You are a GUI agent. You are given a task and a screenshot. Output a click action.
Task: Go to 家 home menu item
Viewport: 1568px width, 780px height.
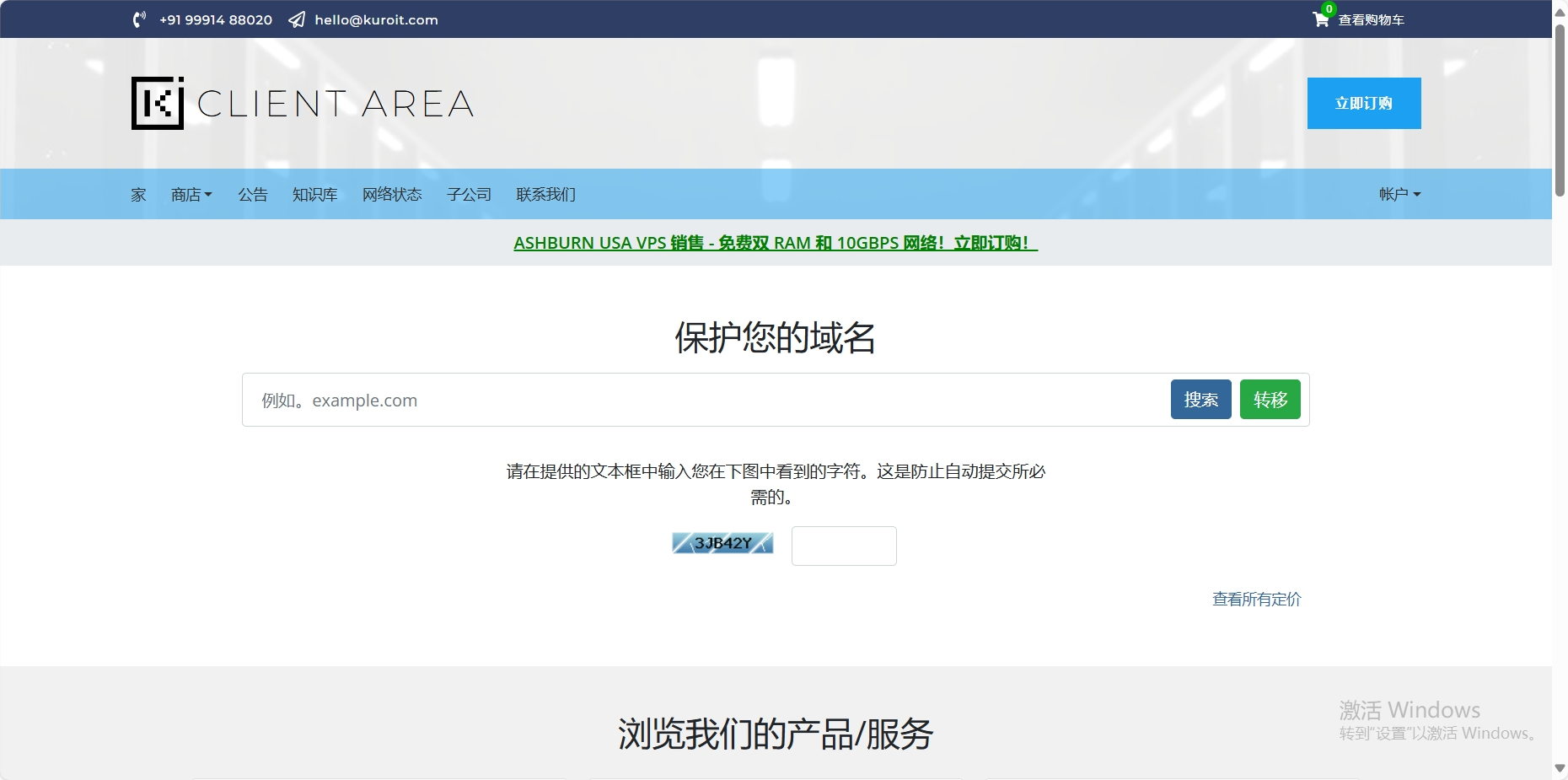(x=138, y=195)
